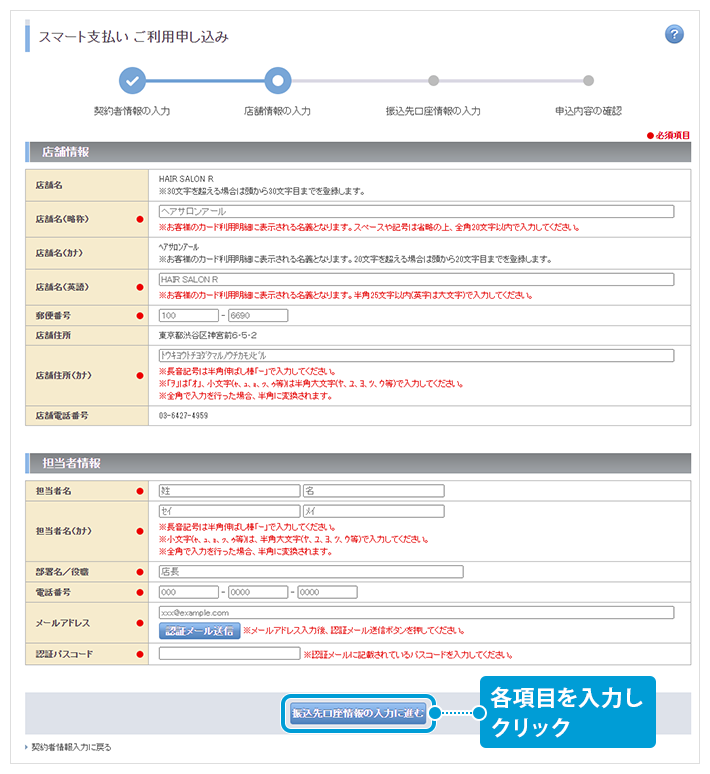
Task: Click the first phone number box
Action: (188, 592)
